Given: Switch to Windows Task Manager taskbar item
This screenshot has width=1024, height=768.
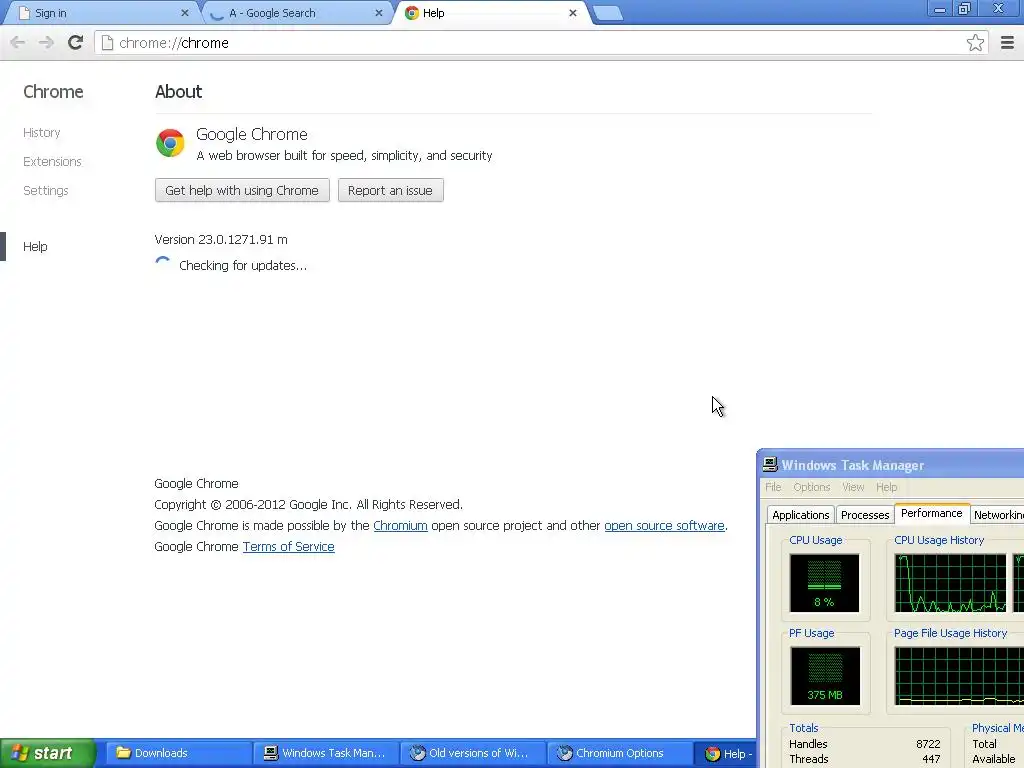Looking at the screenshot, I should click(x=325, y=753).
